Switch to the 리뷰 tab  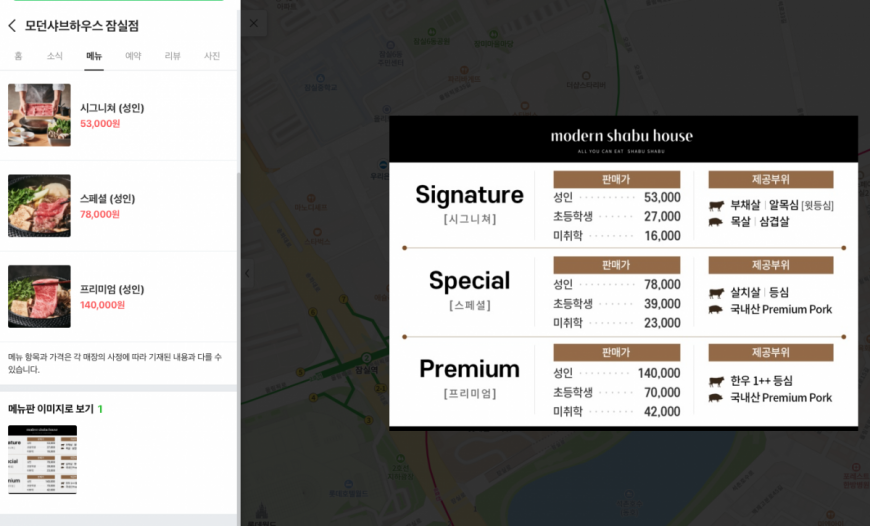point(173,55)
